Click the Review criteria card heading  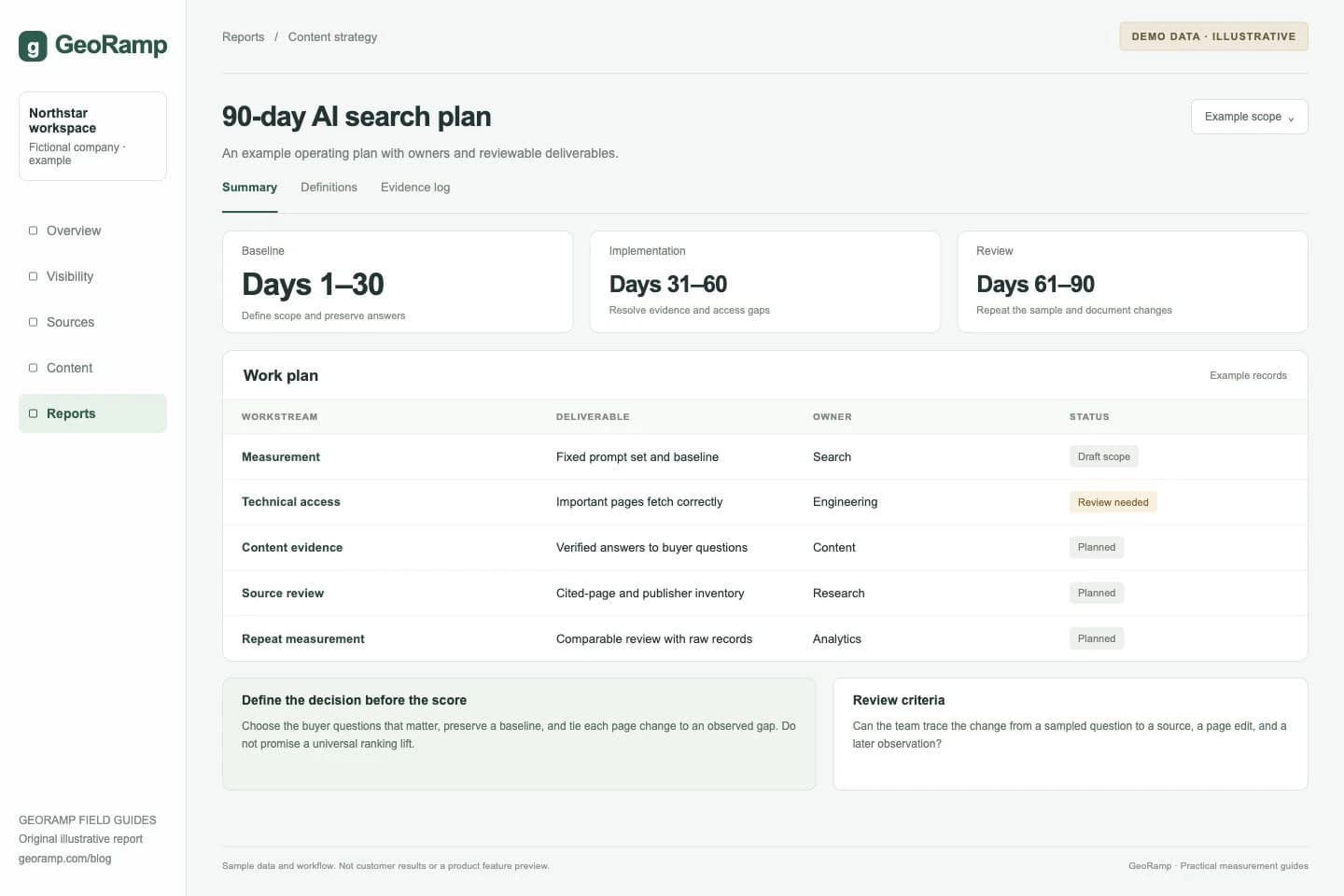tap(898, 700)
